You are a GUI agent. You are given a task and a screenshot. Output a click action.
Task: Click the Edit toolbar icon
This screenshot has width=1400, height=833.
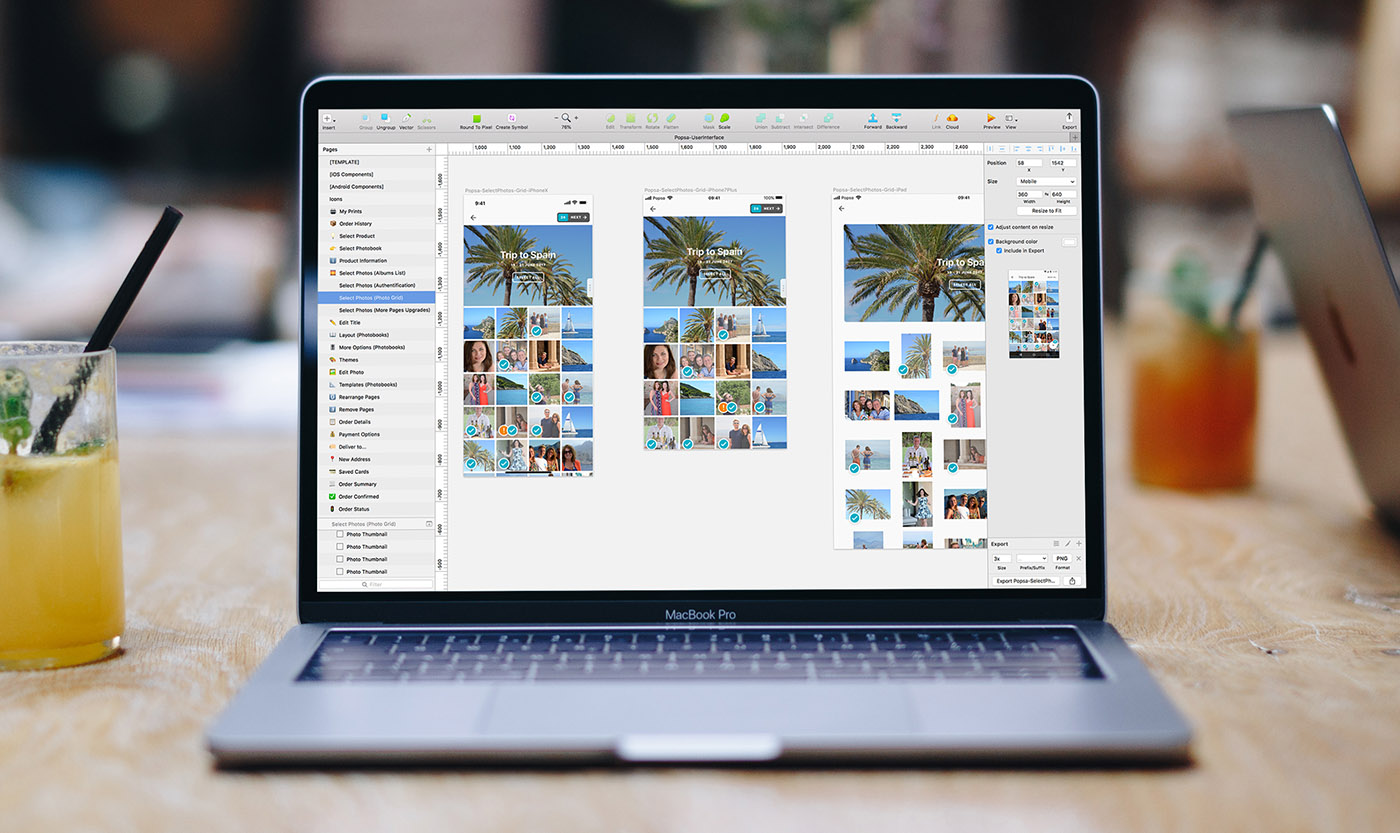[610, 118]
